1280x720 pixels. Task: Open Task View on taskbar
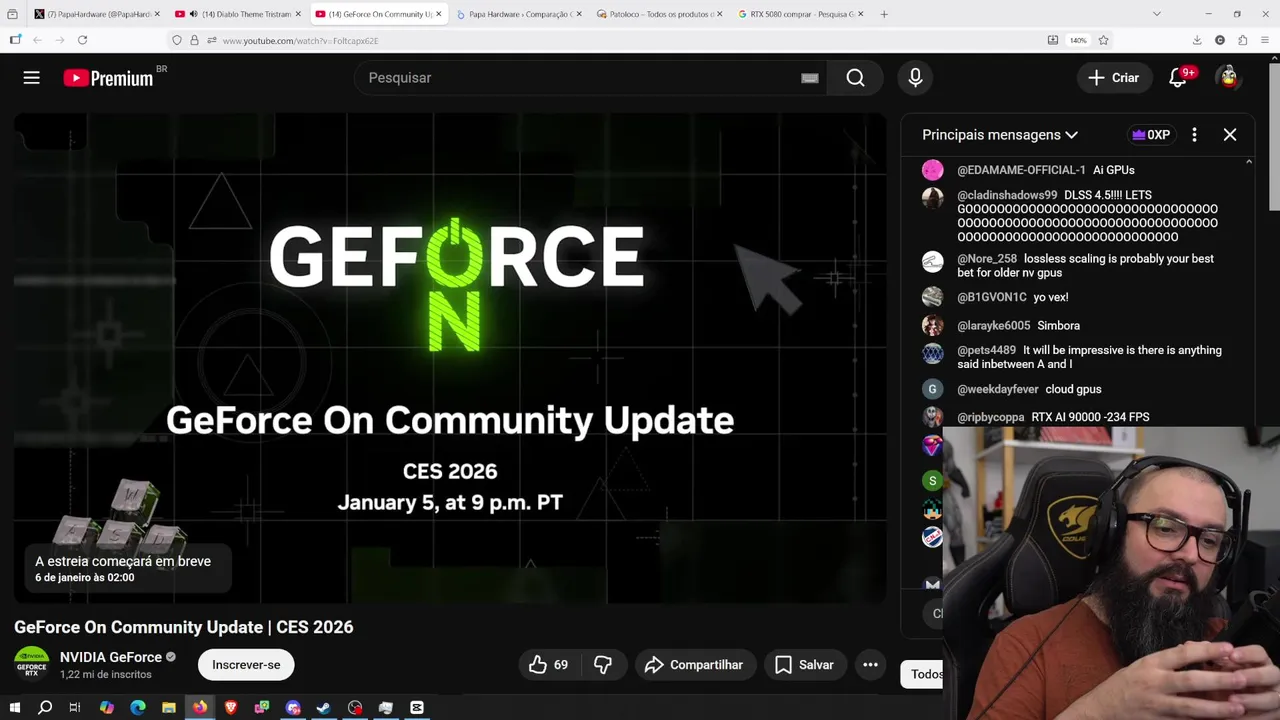click(x=75, y=708)
